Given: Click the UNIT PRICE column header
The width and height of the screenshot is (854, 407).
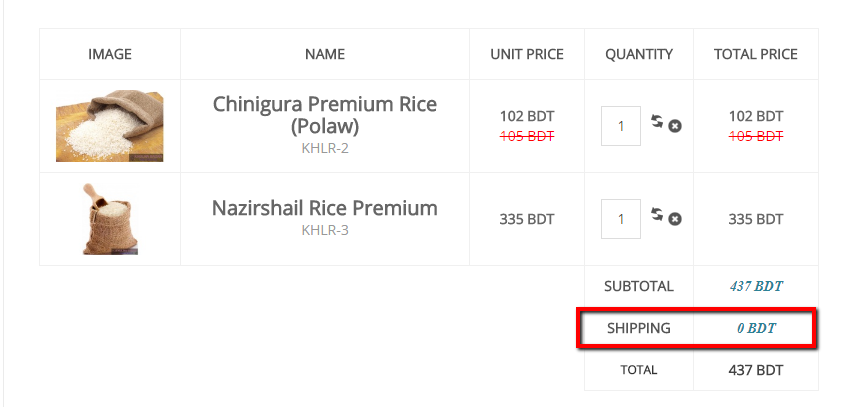Looking at the screenshot, I should click(527, 54).
